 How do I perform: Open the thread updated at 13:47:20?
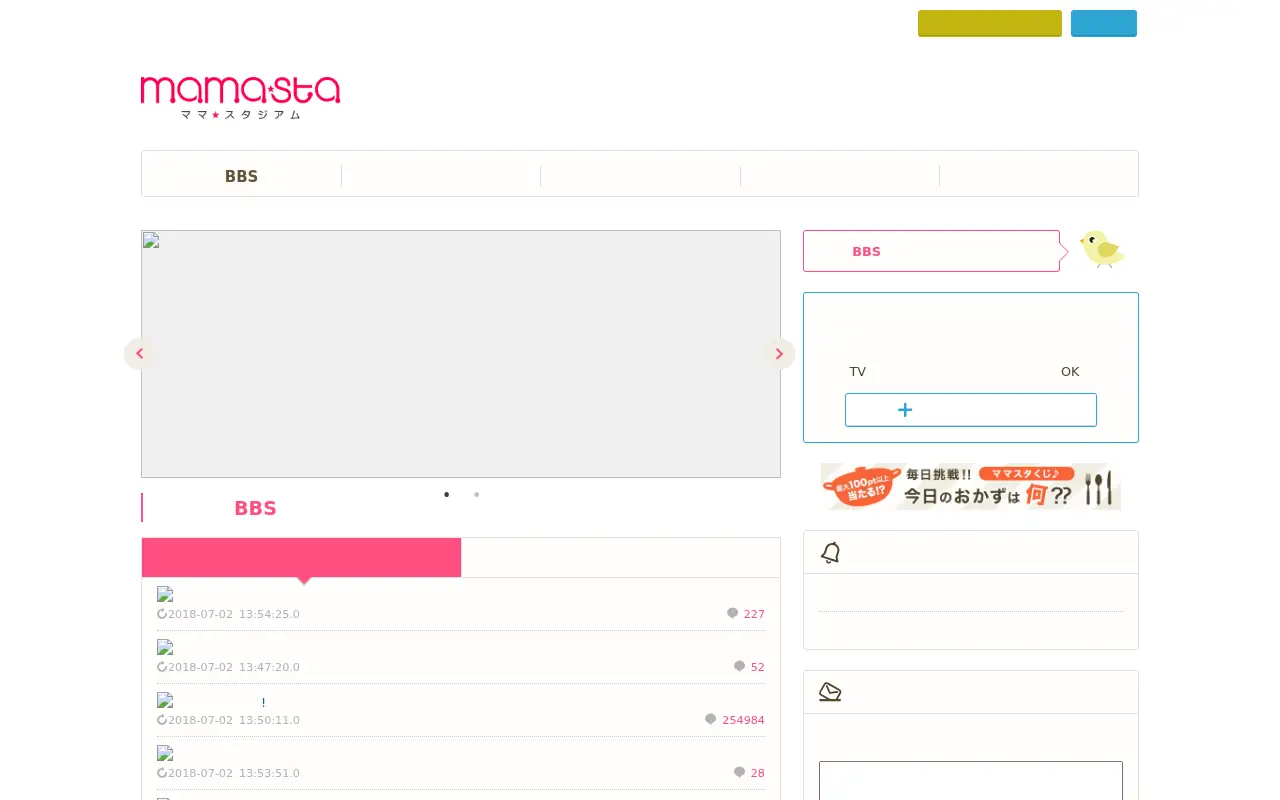pos(461,657)
